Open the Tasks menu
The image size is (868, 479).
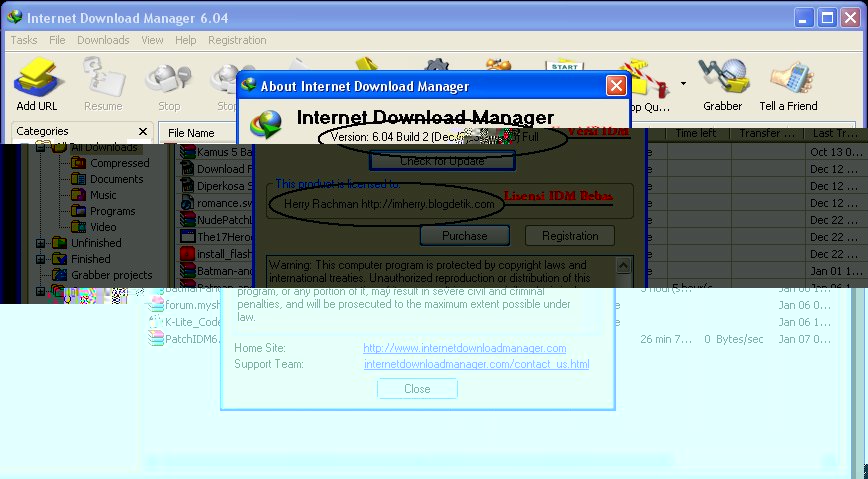24,40
